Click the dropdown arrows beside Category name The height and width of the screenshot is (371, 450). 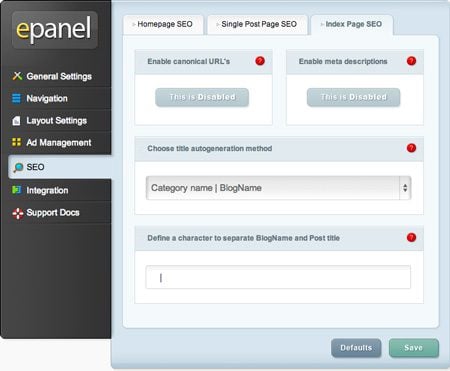[405, 188]
